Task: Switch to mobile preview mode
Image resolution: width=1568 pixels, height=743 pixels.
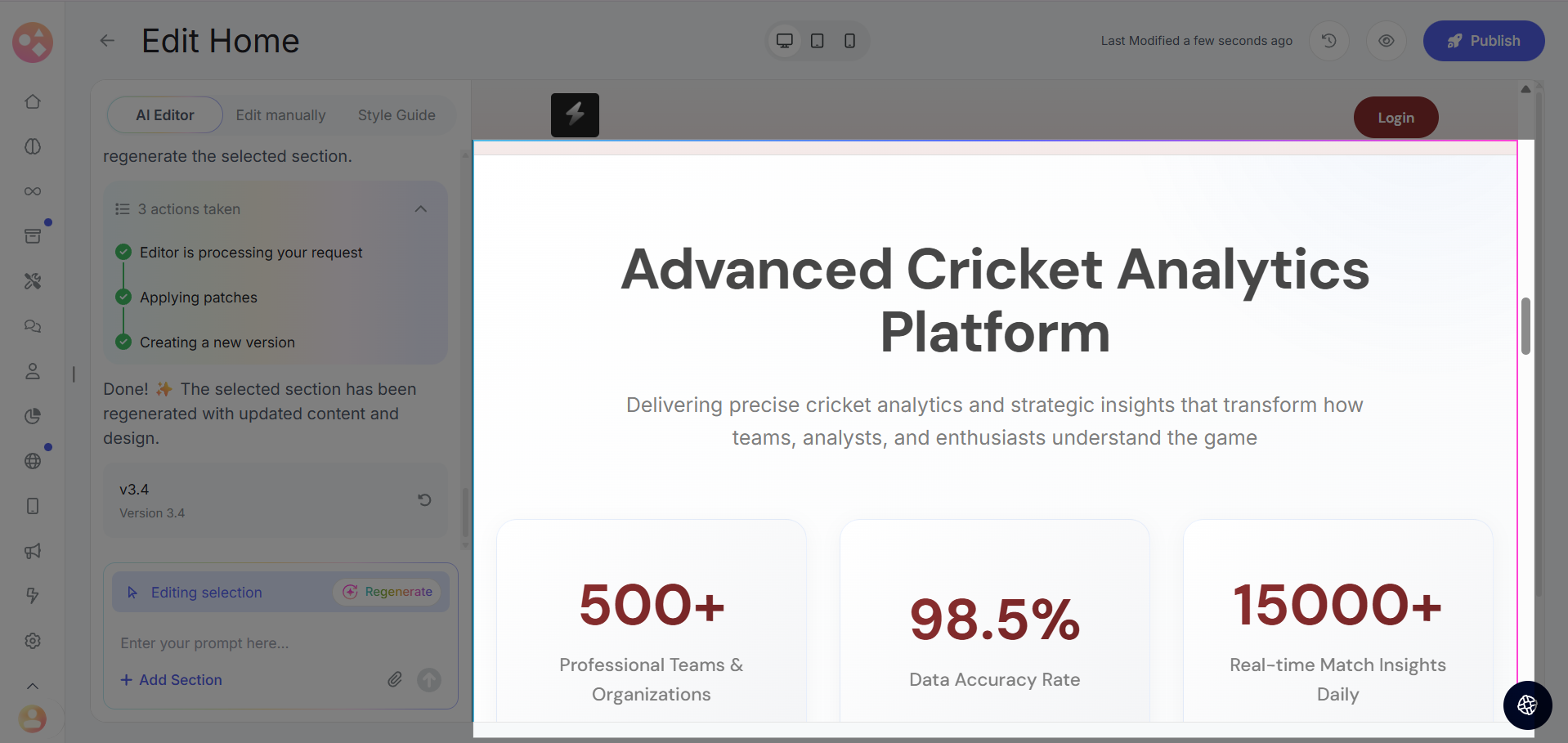Action: click(x=849, y=41)
